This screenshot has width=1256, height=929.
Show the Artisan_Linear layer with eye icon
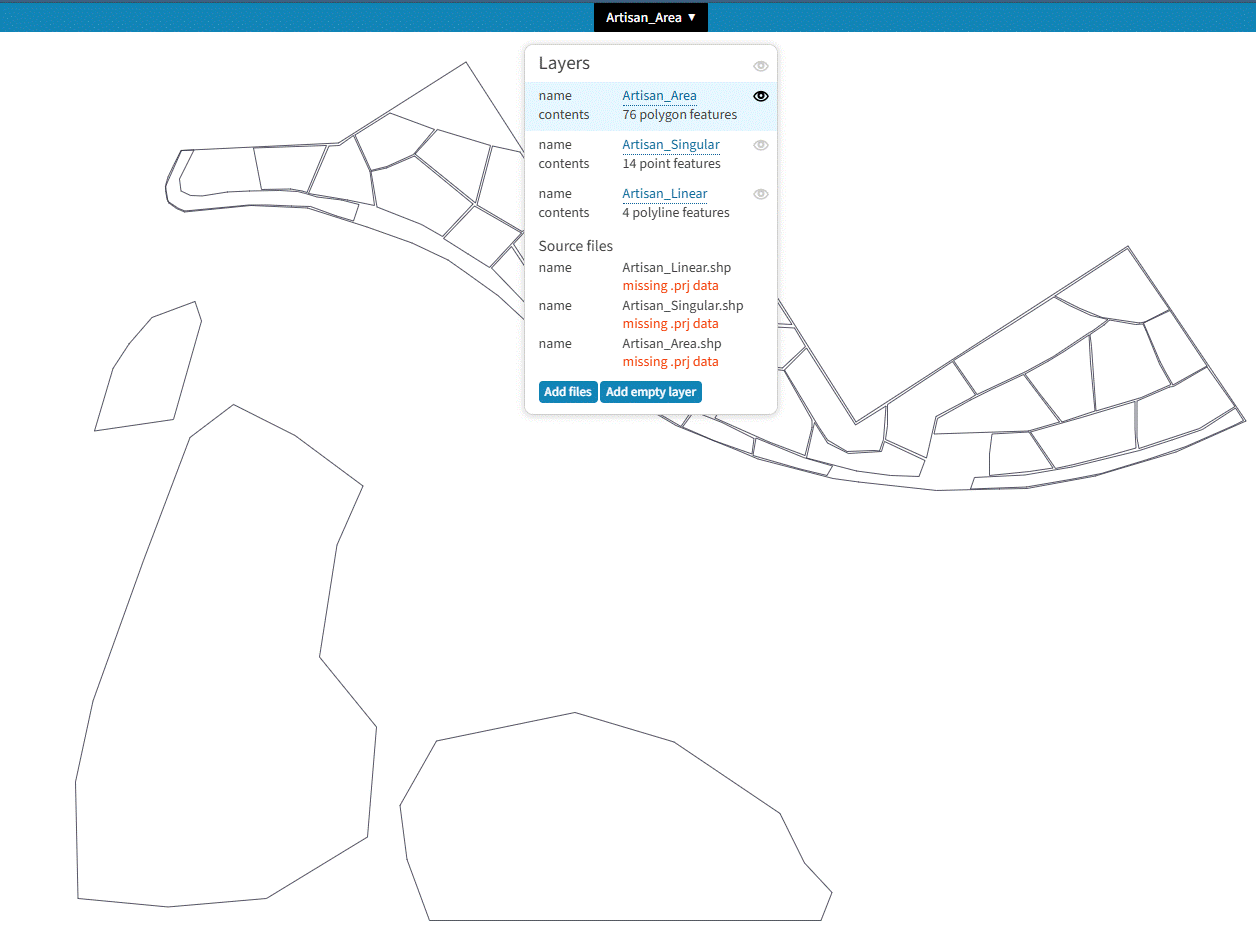coord(760,194)
